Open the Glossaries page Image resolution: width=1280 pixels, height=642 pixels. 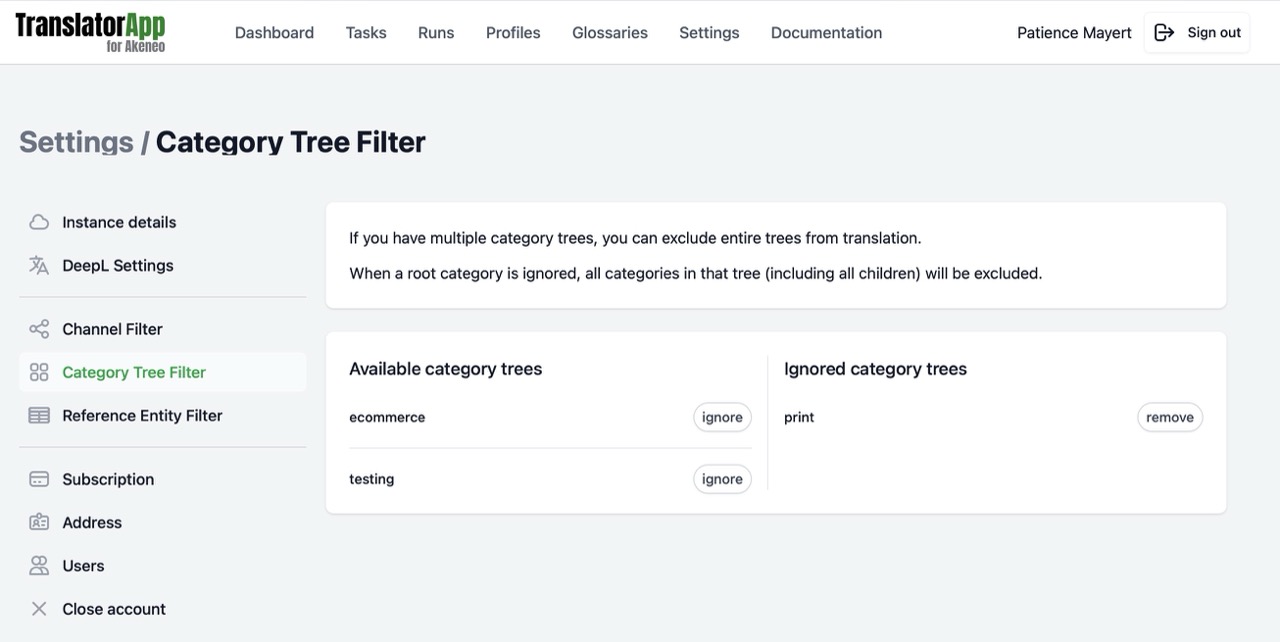[609, 32]
